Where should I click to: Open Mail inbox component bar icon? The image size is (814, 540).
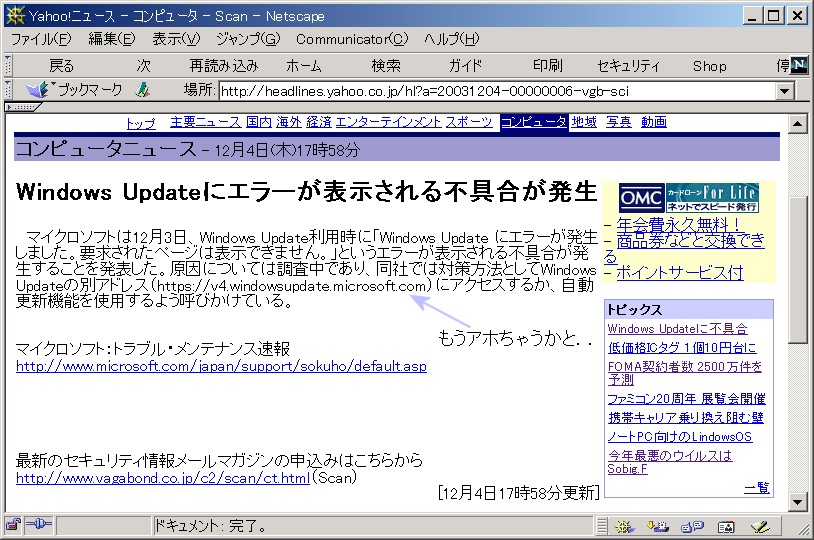click(658, 526)
